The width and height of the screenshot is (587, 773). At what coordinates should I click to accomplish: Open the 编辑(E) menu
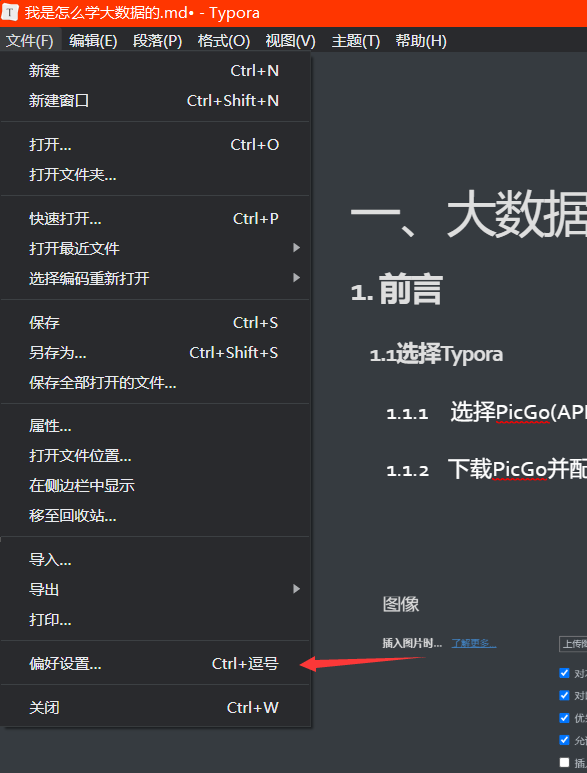(x=93, y=40)
